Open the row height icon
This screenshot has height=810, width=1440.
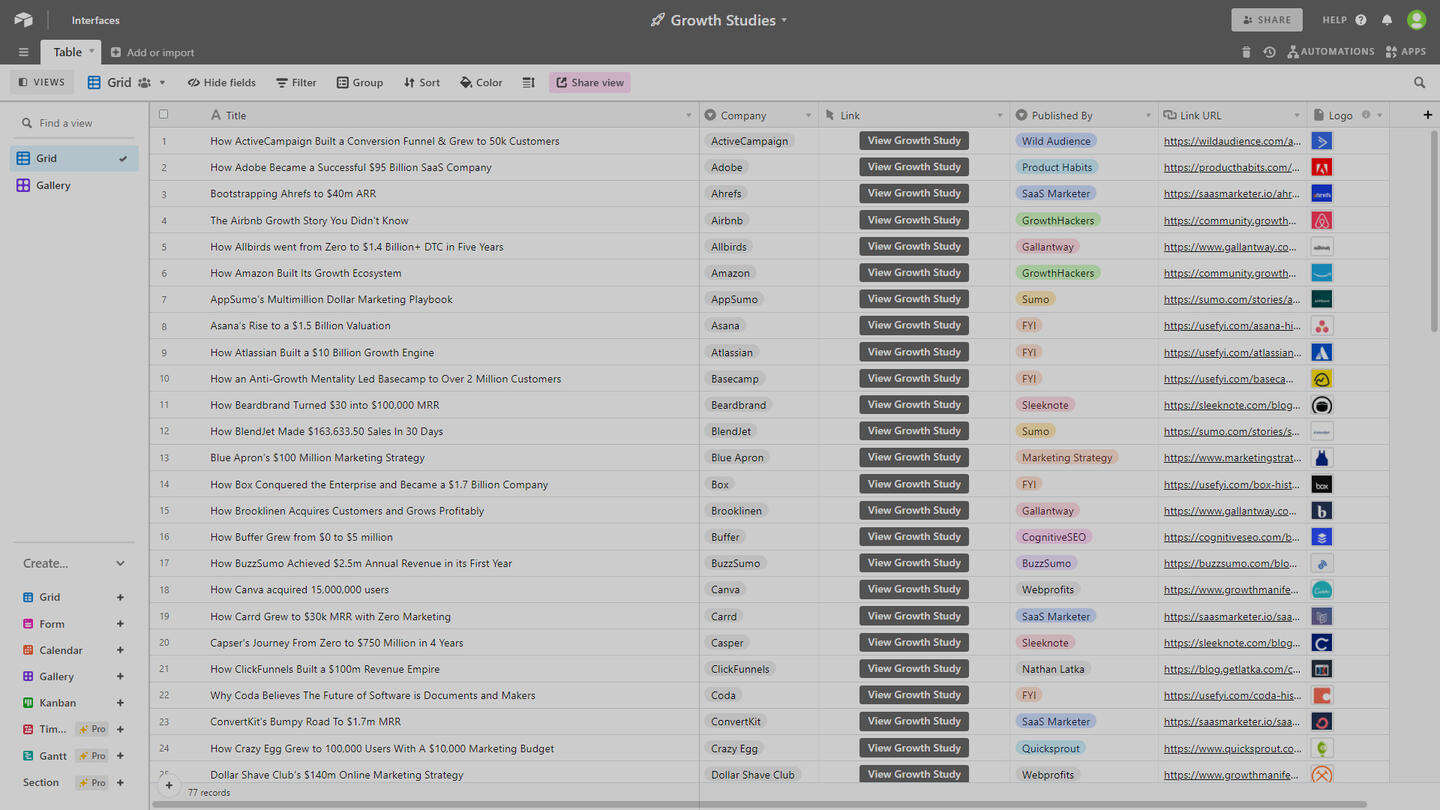point(528,83)
